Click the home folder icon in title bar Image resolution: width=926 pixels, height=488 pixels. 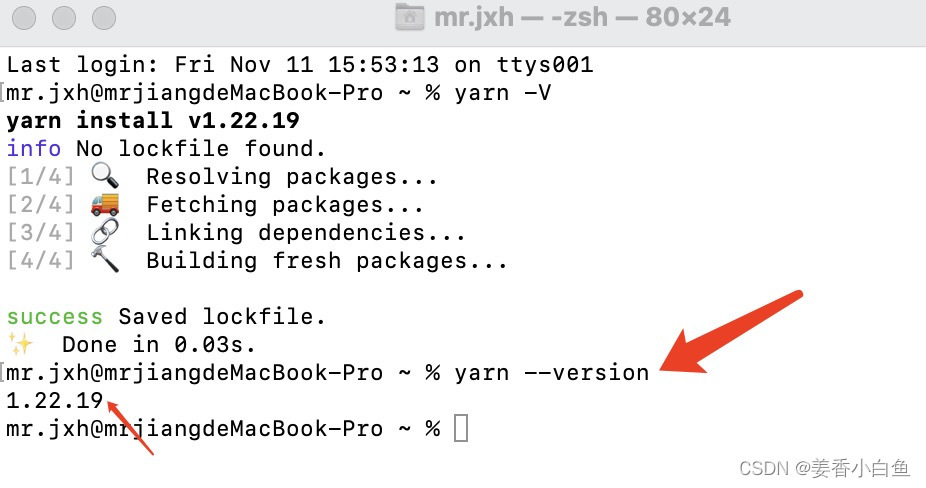click(410, 17)
